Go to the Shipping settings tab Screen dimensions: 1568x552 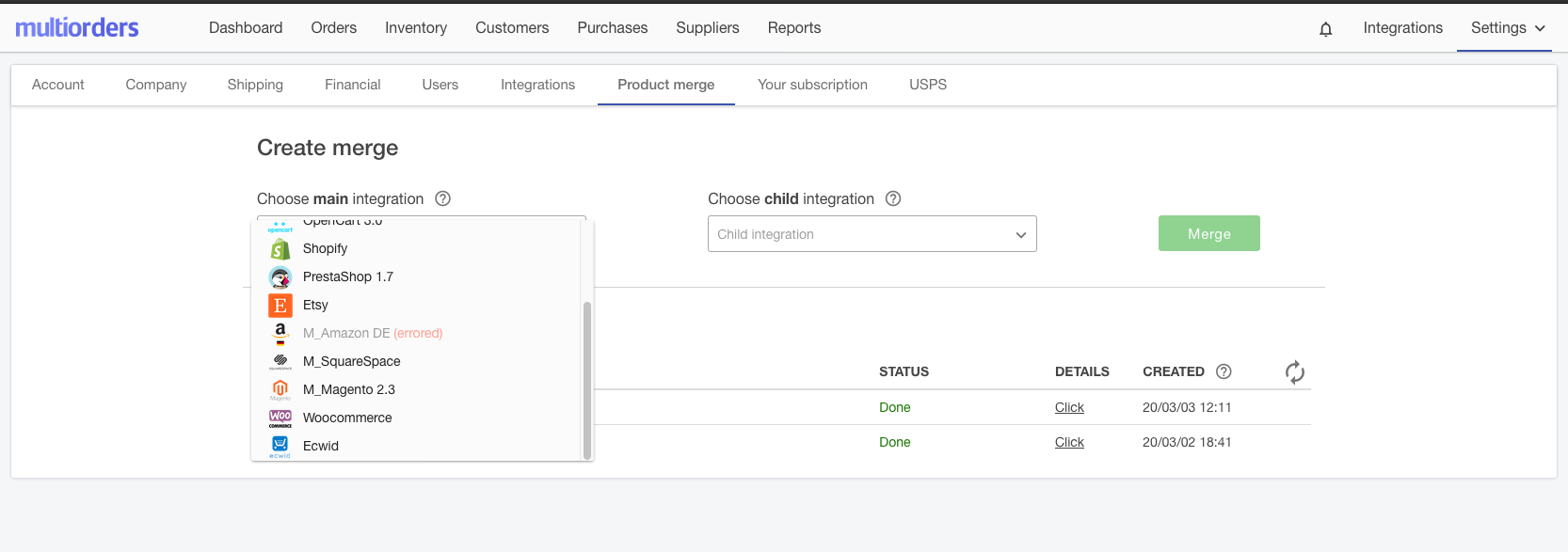click(255, 85)
